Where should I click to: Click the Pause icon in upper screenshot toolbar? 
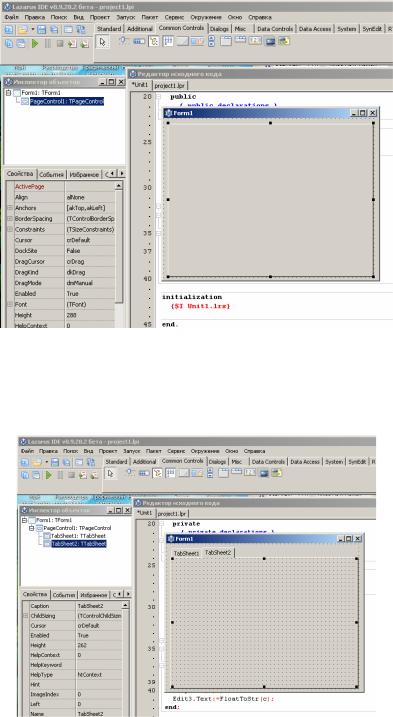coord(48,44)
